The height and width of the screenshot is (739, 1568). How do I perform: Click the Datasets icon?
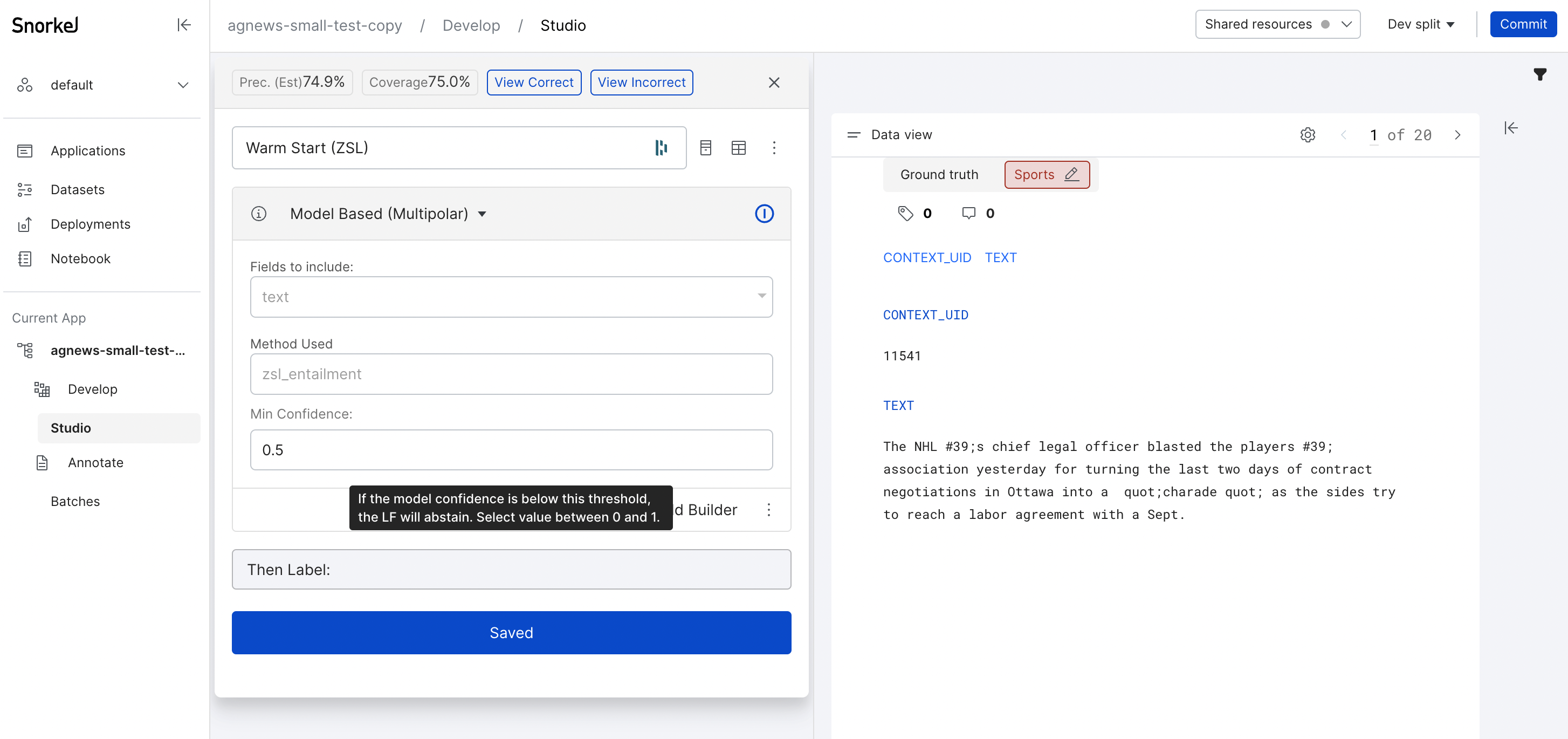25,189
